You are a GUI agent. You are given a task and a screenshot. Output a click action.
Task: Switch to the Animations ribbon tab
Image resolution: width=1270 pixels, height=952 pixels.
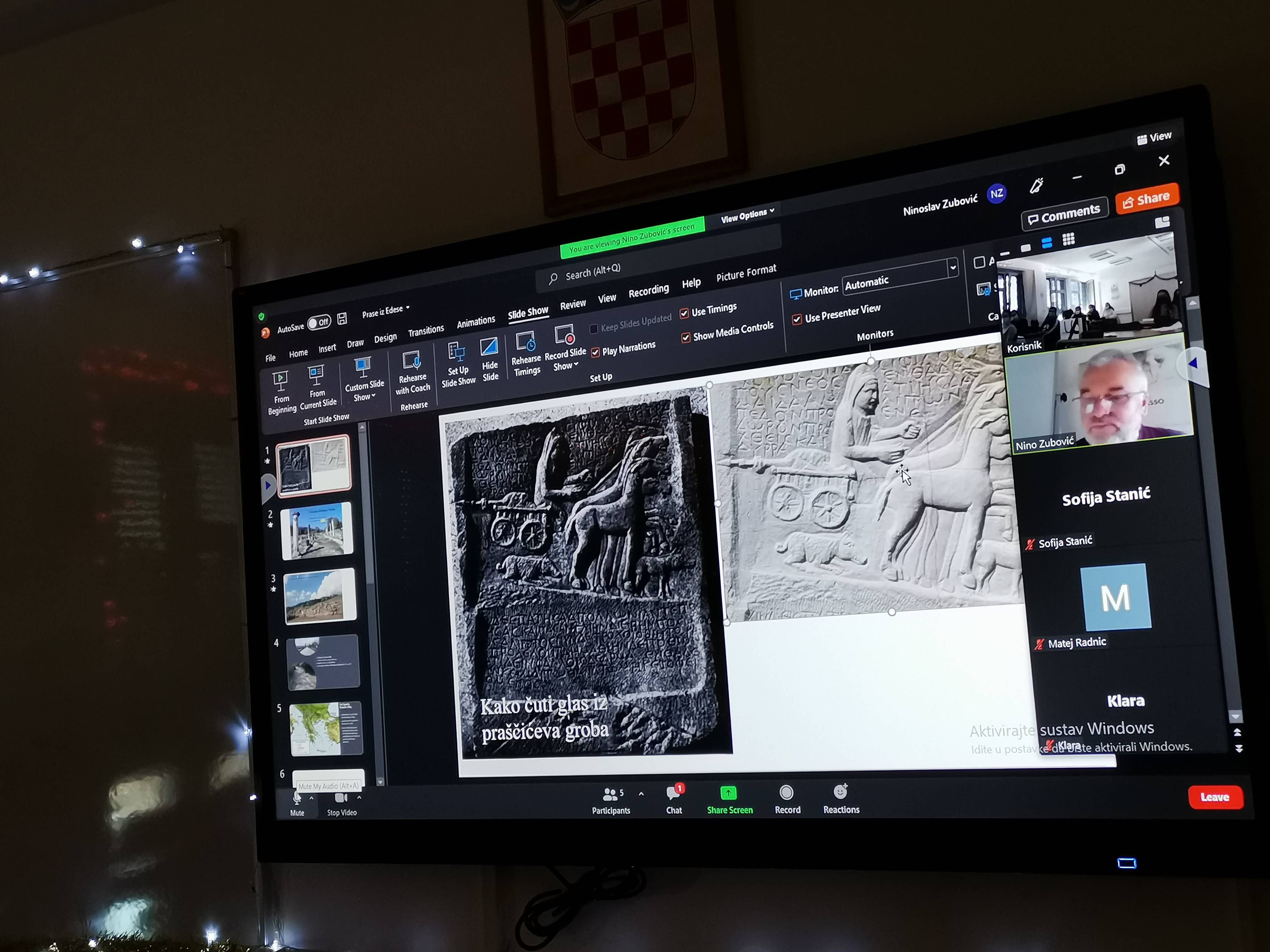tap(475, 322)
